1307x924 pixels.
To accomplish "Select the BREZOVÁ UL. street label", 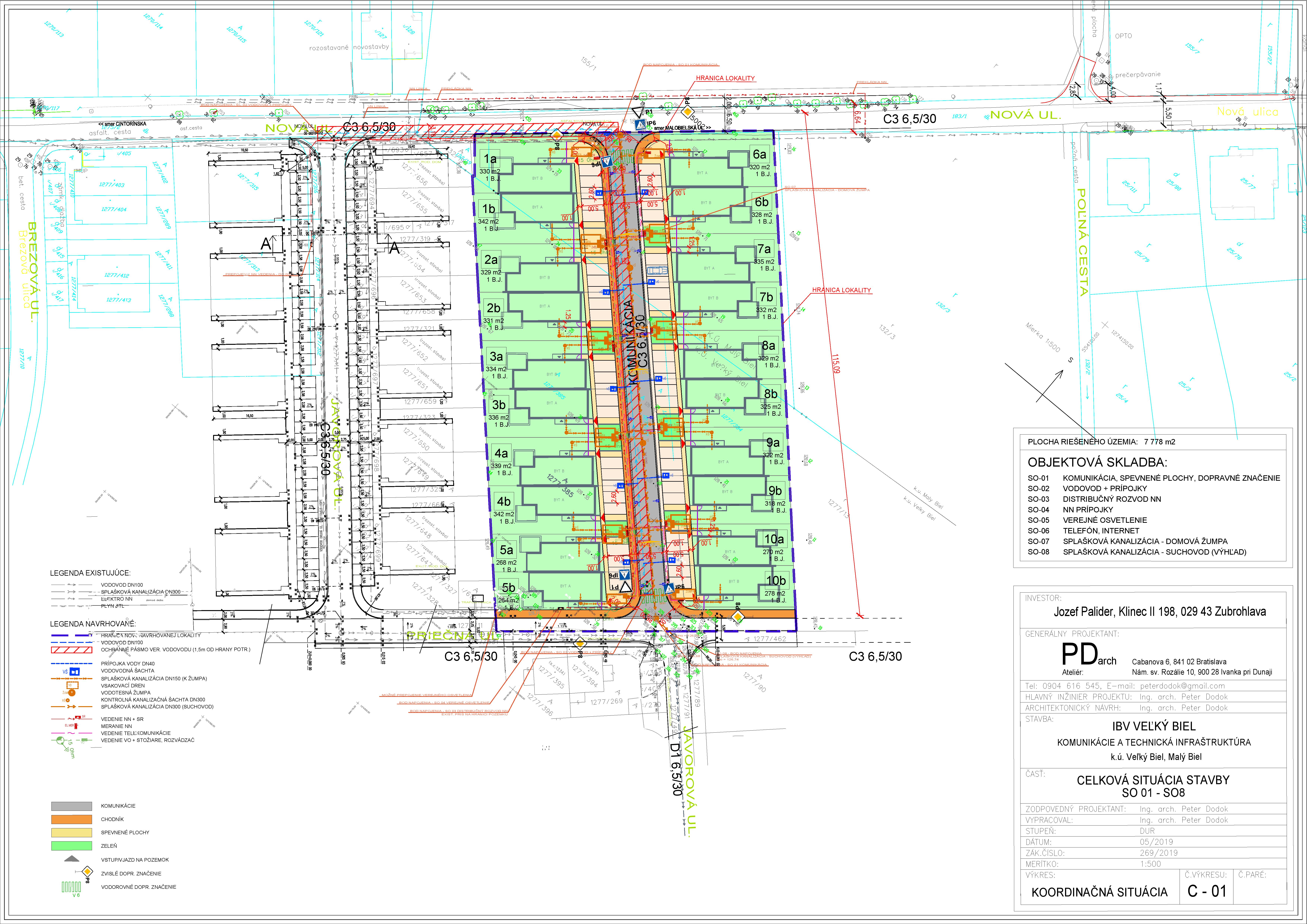I will pyautogui.click(x=33, y=272).
